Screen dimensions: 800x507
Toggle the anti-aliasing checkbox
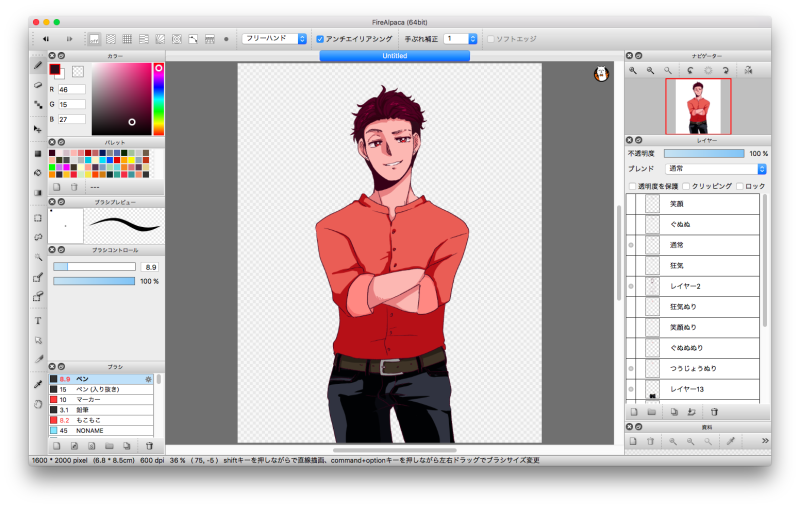[x=320, y=39]
